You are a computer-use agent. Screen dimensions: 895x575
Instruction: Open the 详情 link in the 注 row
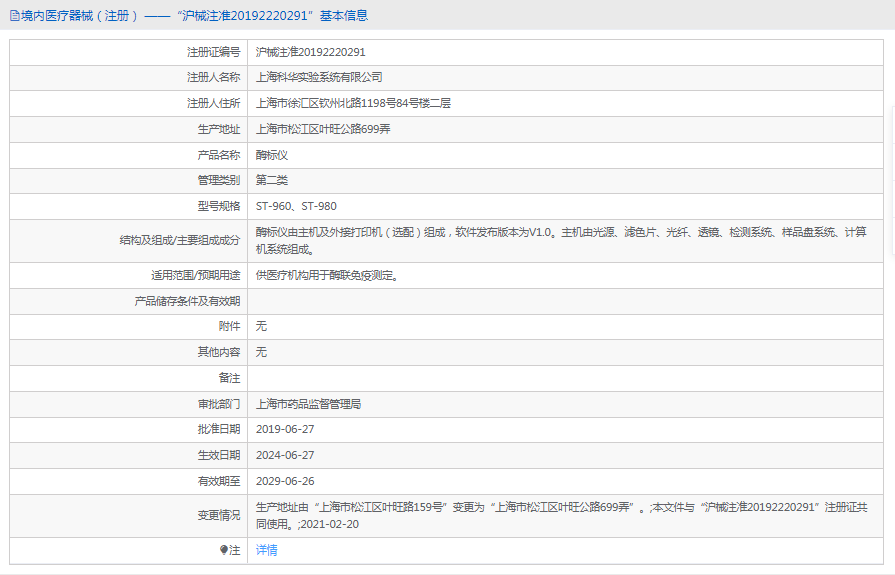[267, 550]
